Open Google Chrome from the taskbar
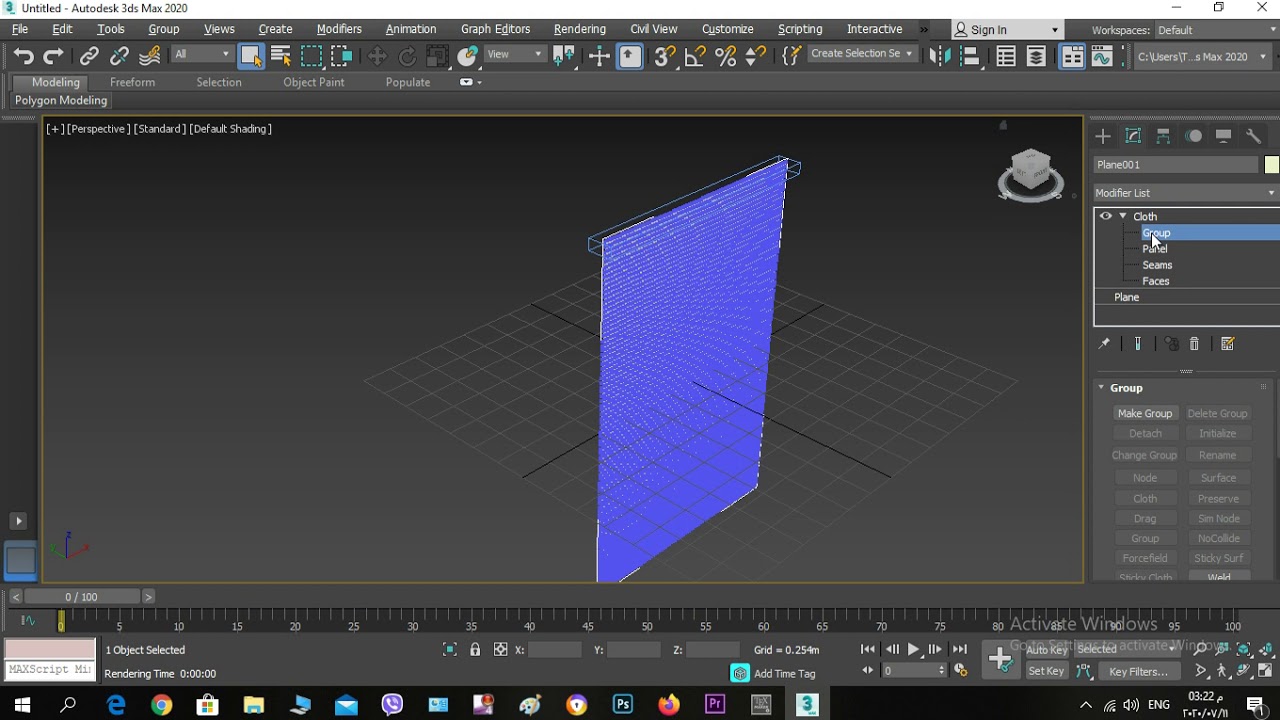The height and width of the screenshot is (720, 1280). coord(162,705)
